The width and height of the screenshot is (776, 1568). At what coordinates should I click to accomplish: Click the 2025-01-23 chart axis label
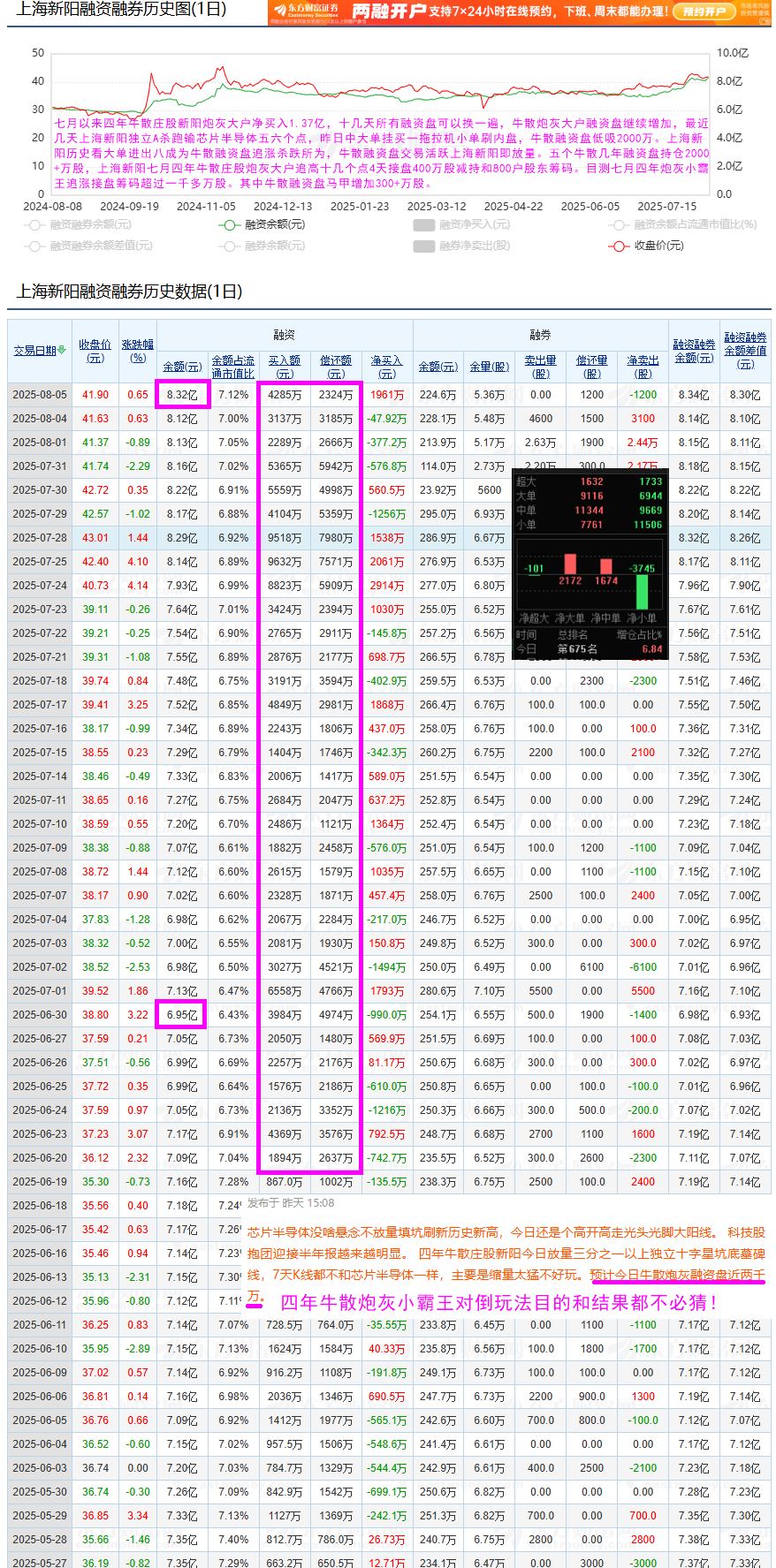point(360,206)
